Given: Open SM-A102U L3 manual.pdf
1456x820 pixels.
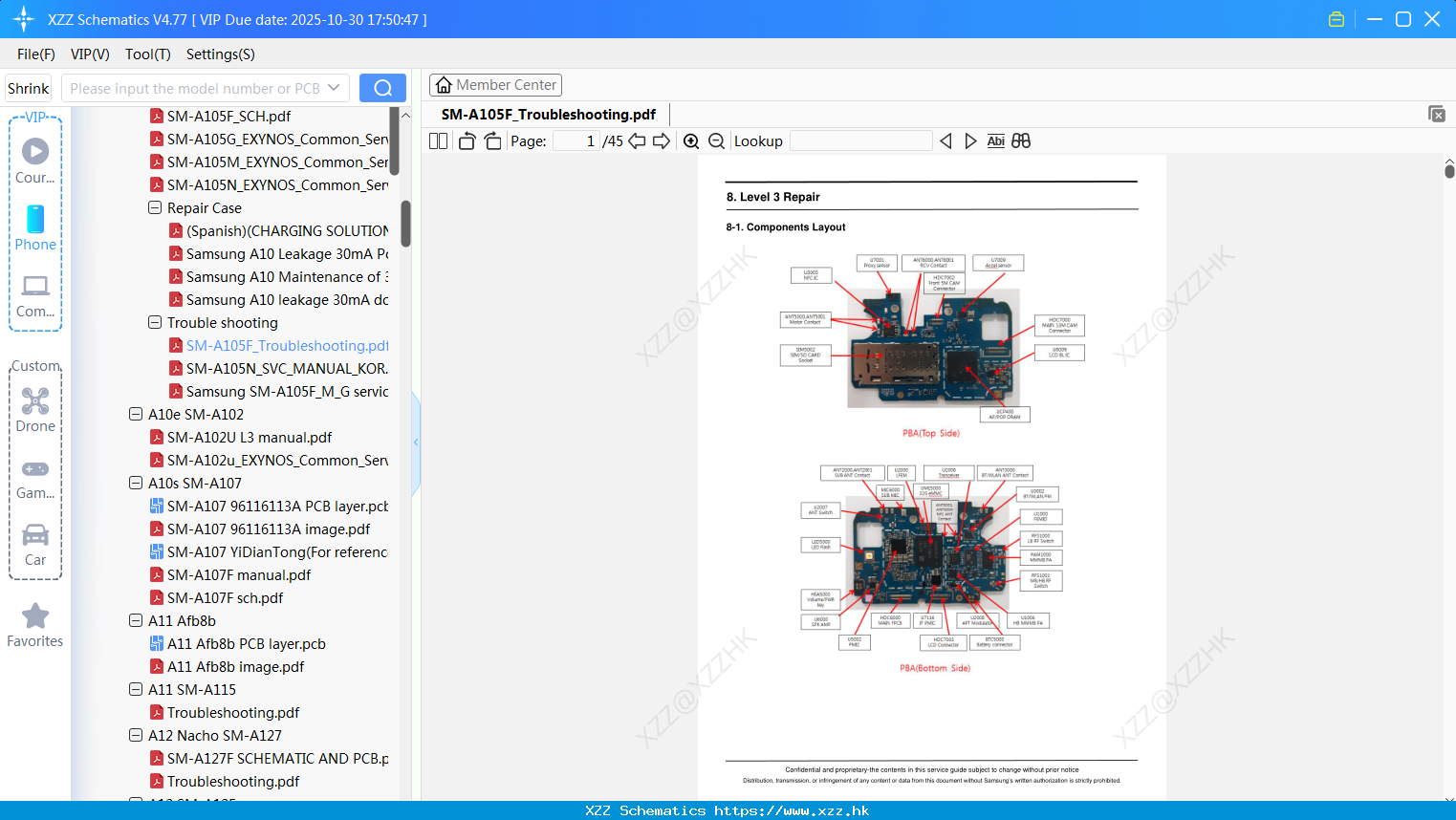Looking at the screenshot, I should (x=241, y=438).
